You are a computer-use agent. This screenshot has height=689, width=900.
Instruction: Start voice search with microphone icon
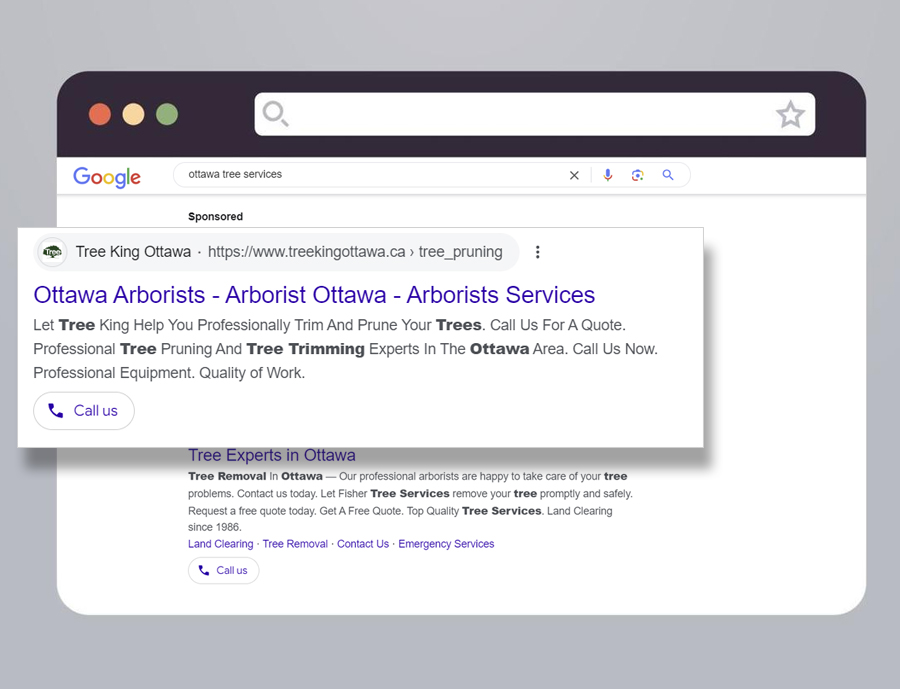607,175
